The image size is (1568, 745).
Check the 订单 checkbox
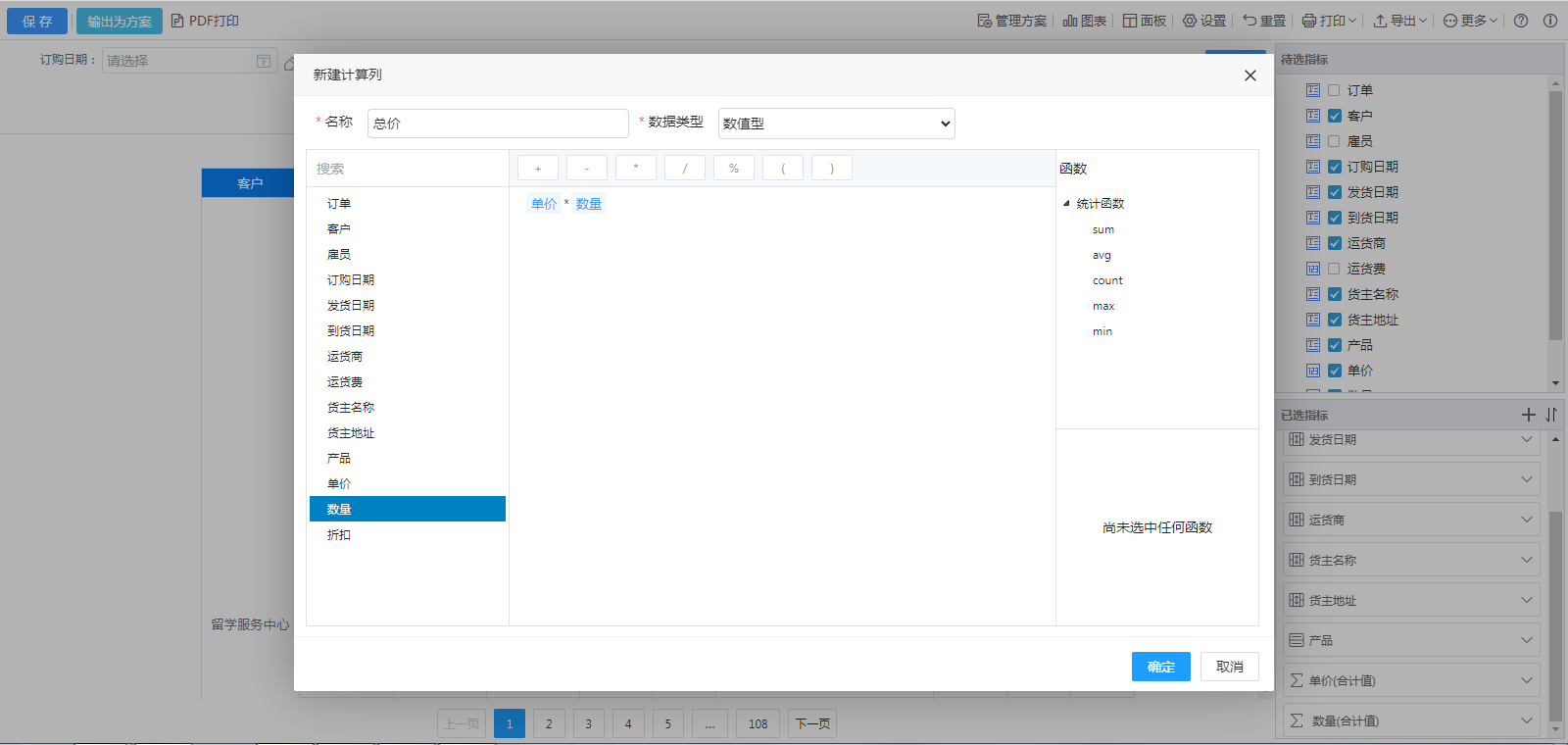pos(1334,90)
